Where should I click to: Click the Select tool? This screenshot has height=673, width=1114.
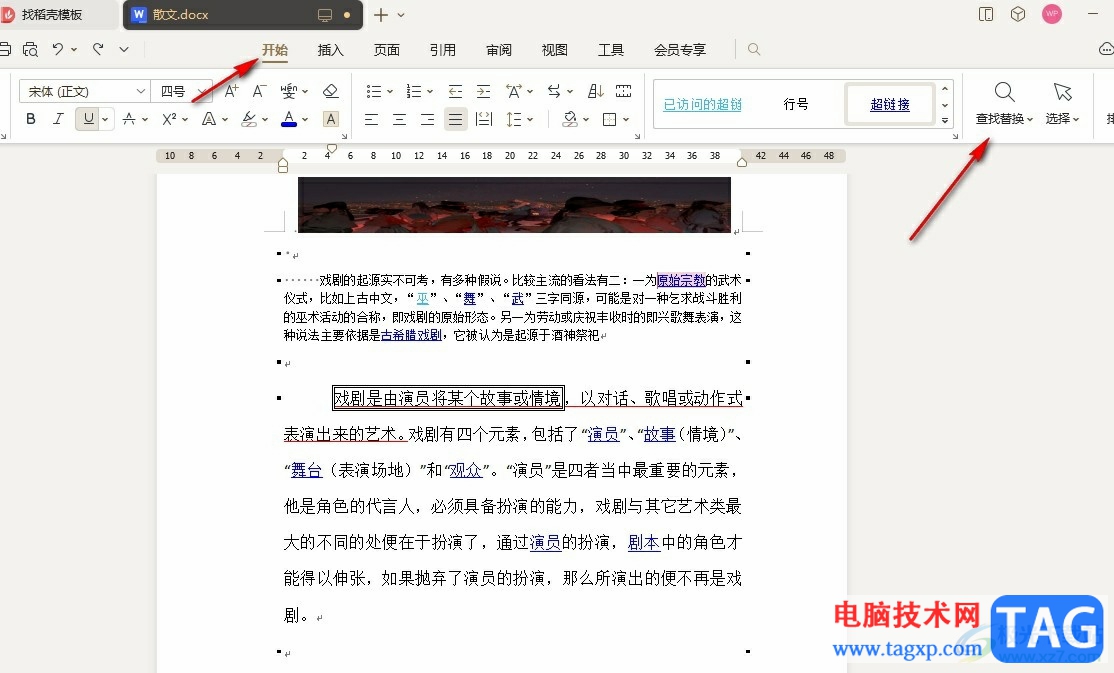point(1062,103)
